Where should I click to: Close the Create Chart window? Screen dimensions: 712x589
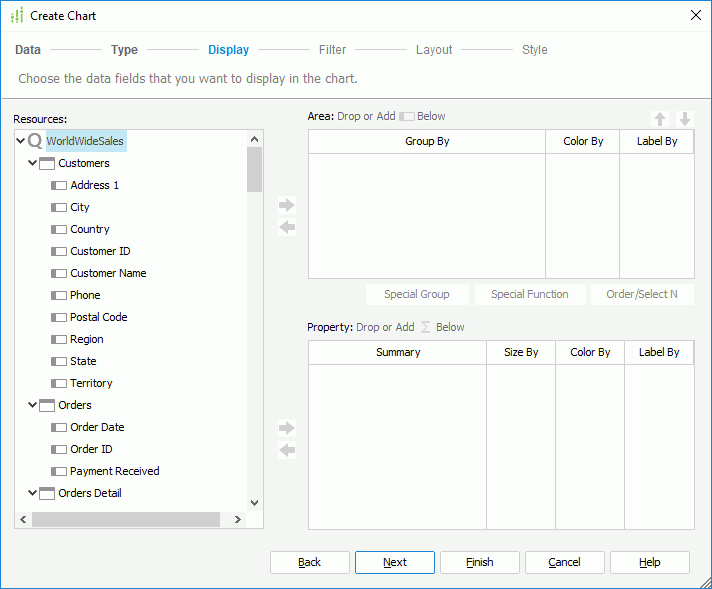point(695,15)
